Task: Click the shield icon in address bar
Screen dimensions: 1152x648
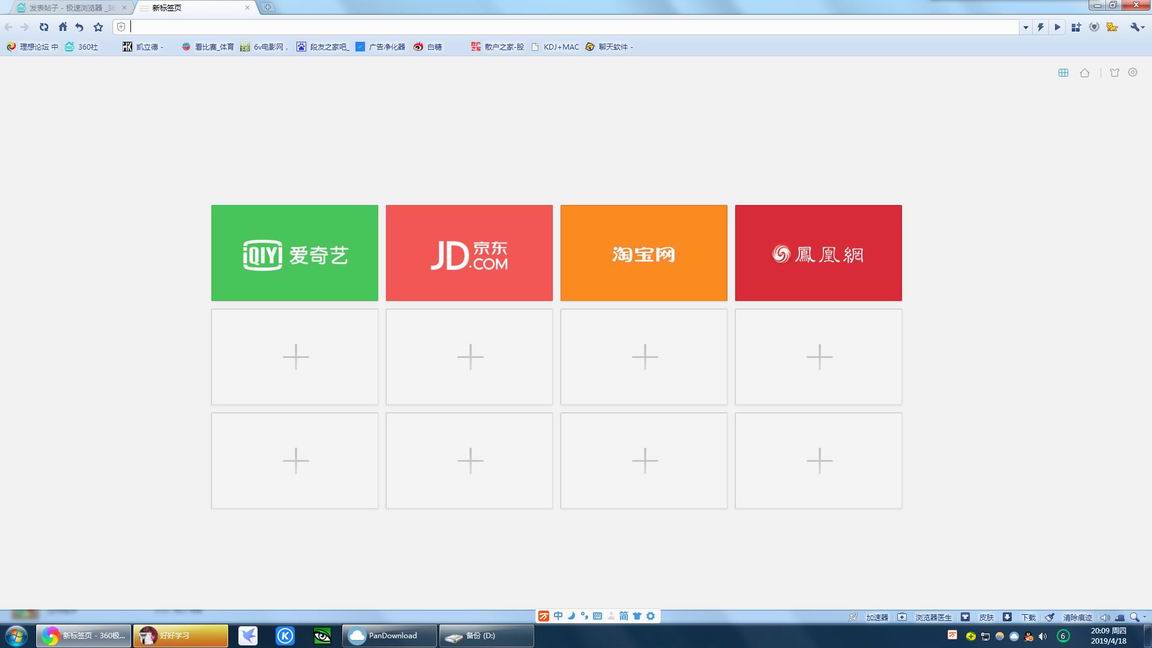Action: click(x=121, y=27)
